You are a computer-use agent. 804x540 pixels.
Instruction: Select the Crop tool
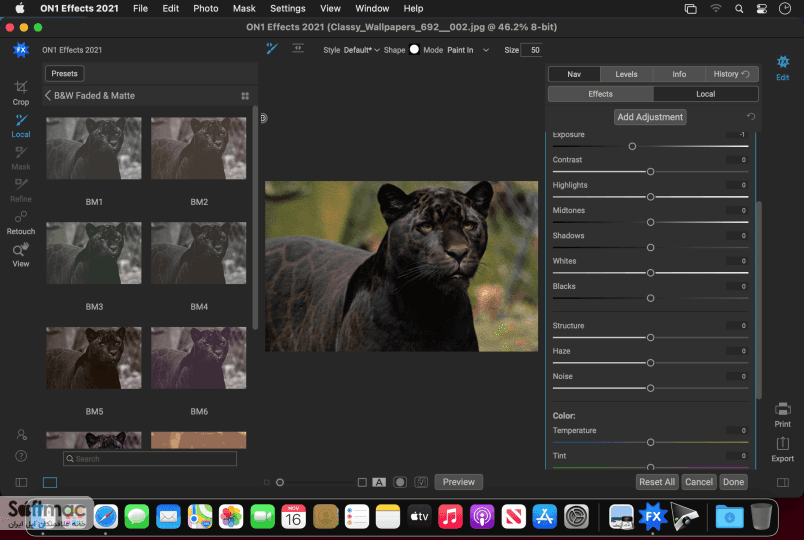click(21, 93)
